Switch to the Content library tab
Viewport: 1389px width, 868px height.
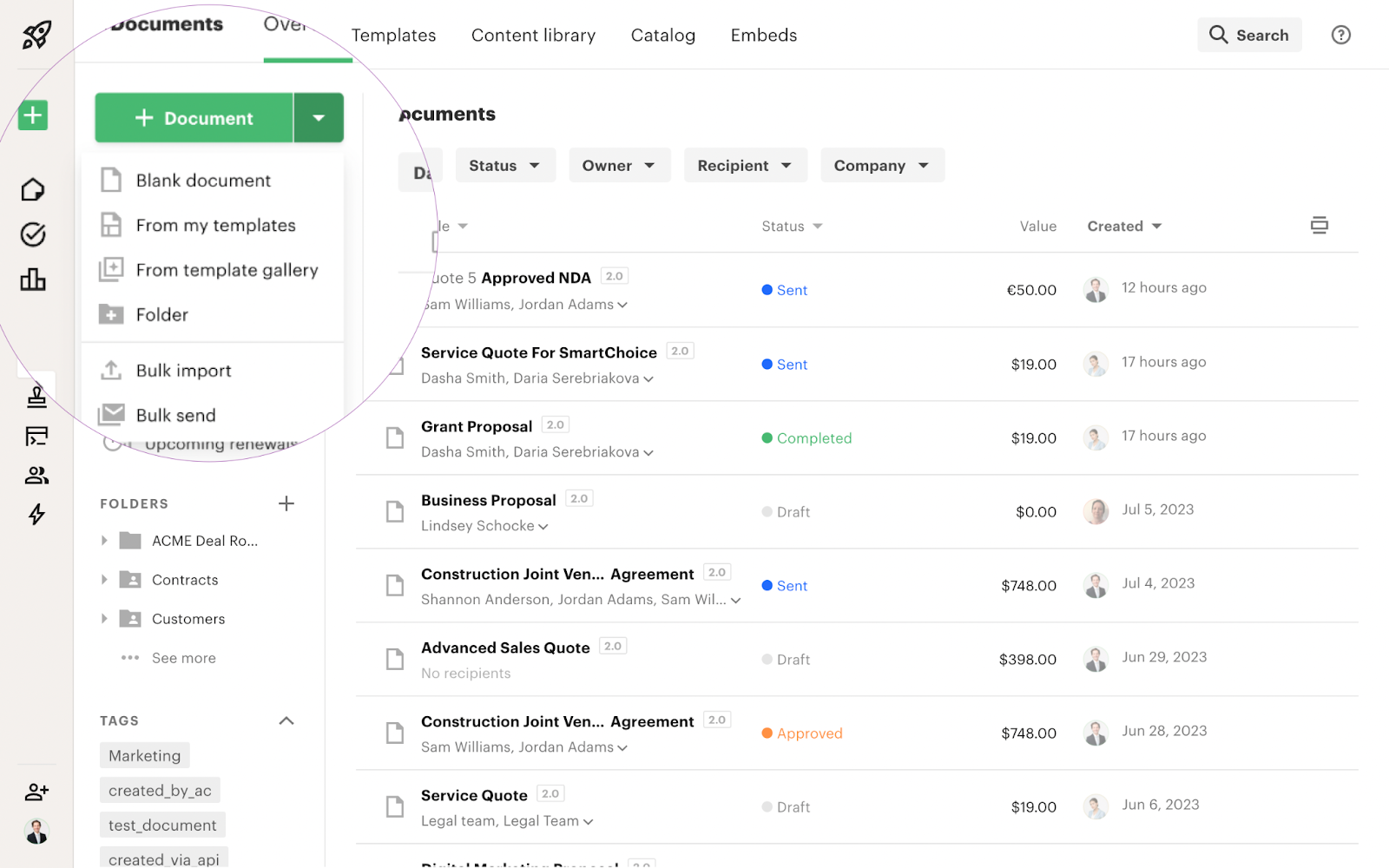tap(533, 35)
